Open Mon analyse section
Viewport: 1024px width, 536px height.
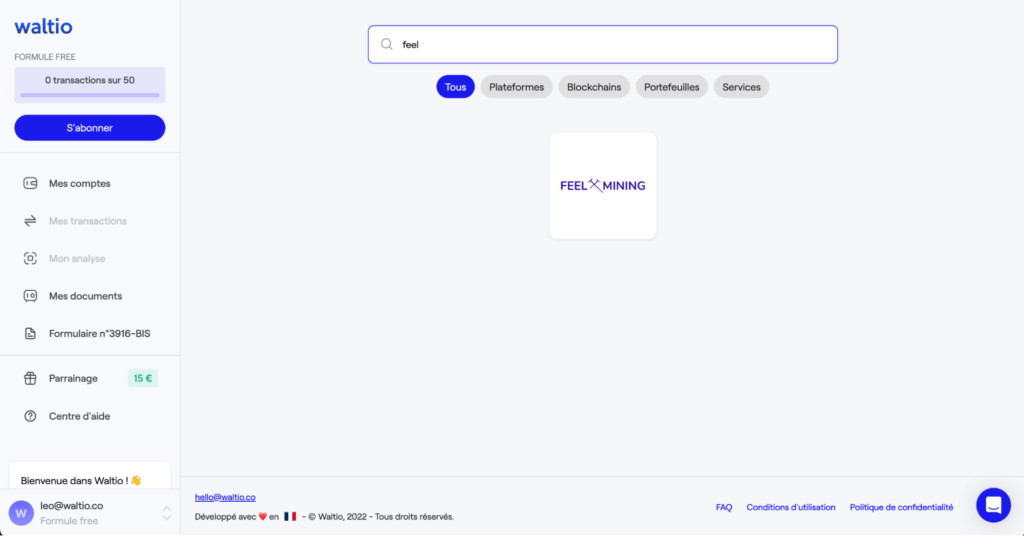(77, 259)
